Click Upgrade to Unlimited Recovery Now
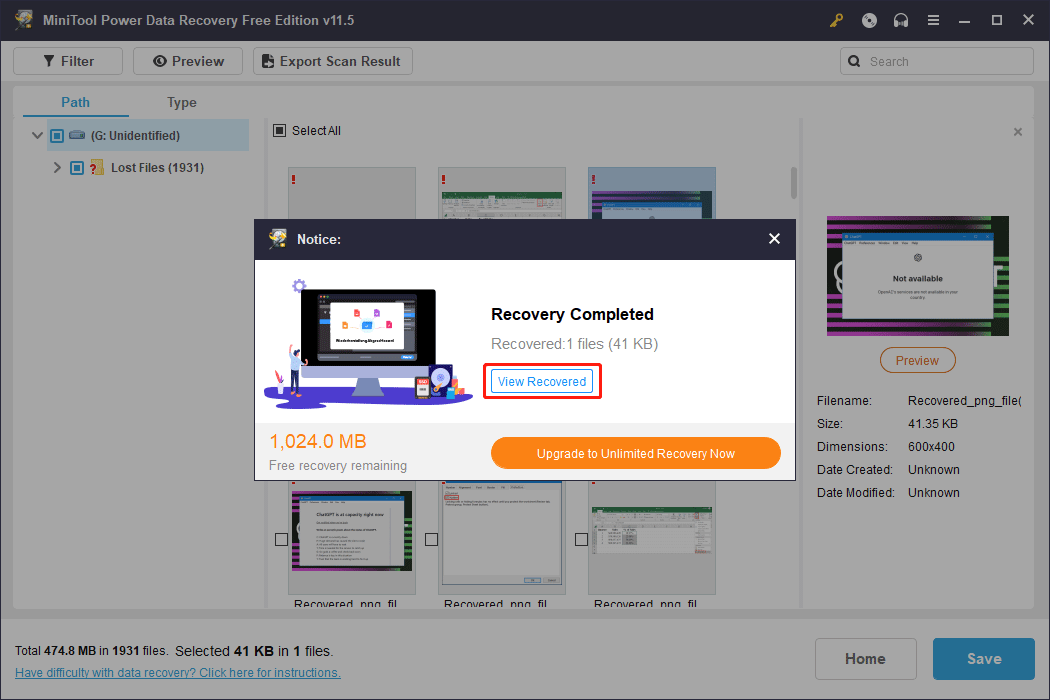Viewport: 1050px width, 700px height. pyautogui.click(x=635, y=453)
